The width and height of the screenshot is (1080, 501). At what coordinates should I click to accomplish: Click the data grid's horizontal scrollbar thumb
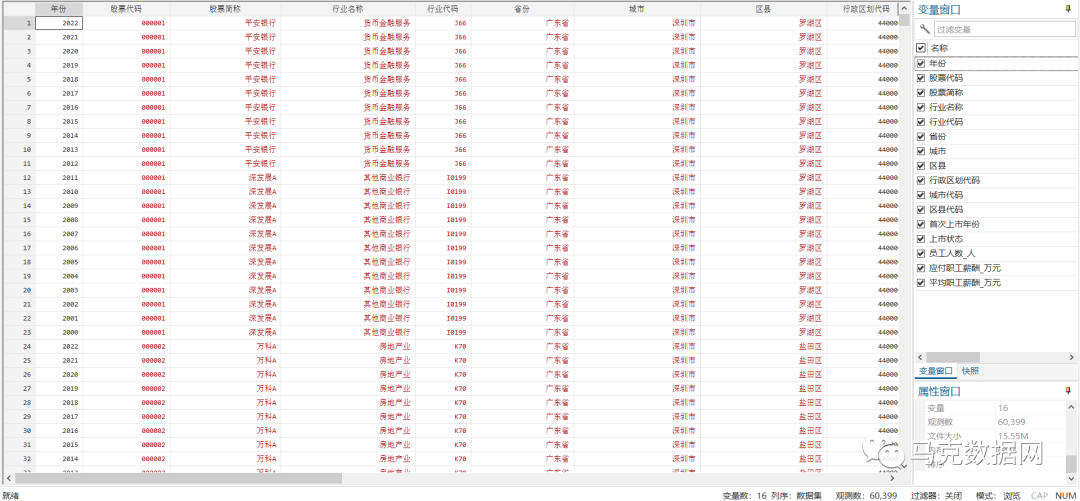pyautogui.click(x=178, y=478)
